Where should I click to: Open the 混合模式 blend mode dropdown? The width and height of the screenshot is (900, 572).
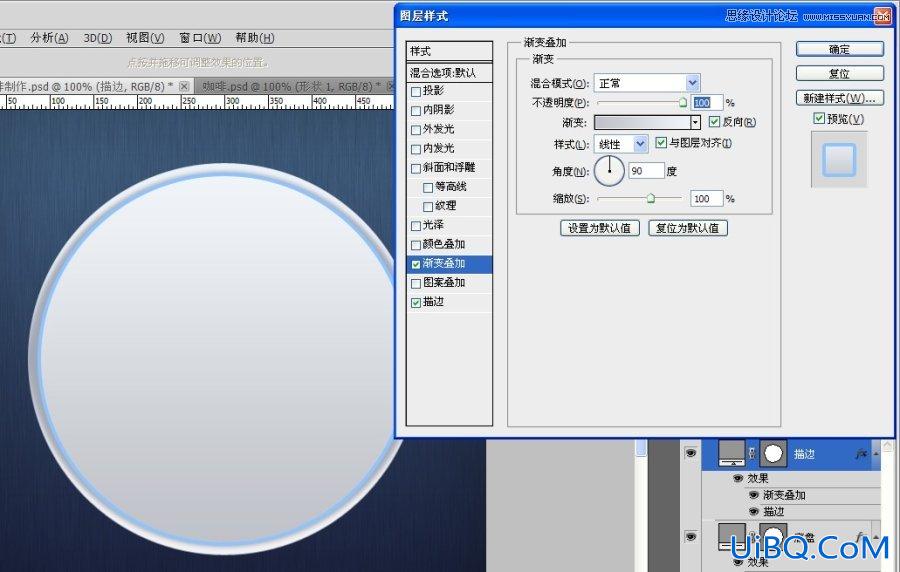(693, 83)
